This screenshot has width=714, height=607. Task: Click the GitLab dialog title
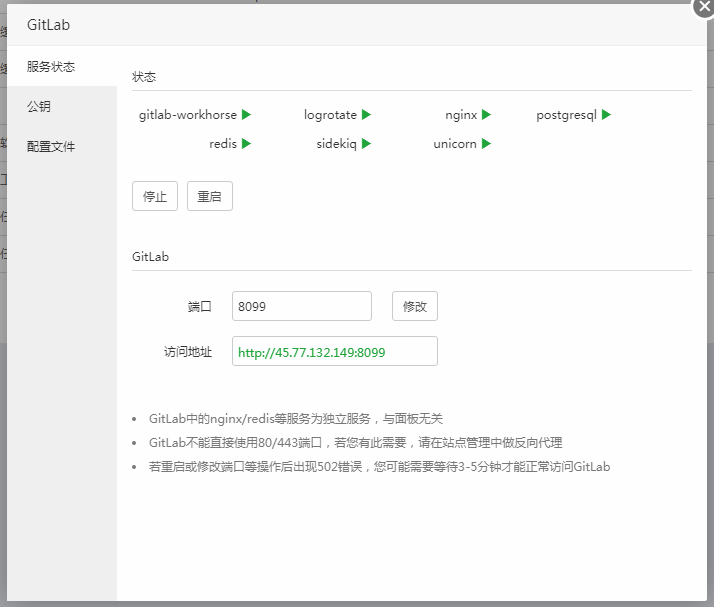click(49, 25)
